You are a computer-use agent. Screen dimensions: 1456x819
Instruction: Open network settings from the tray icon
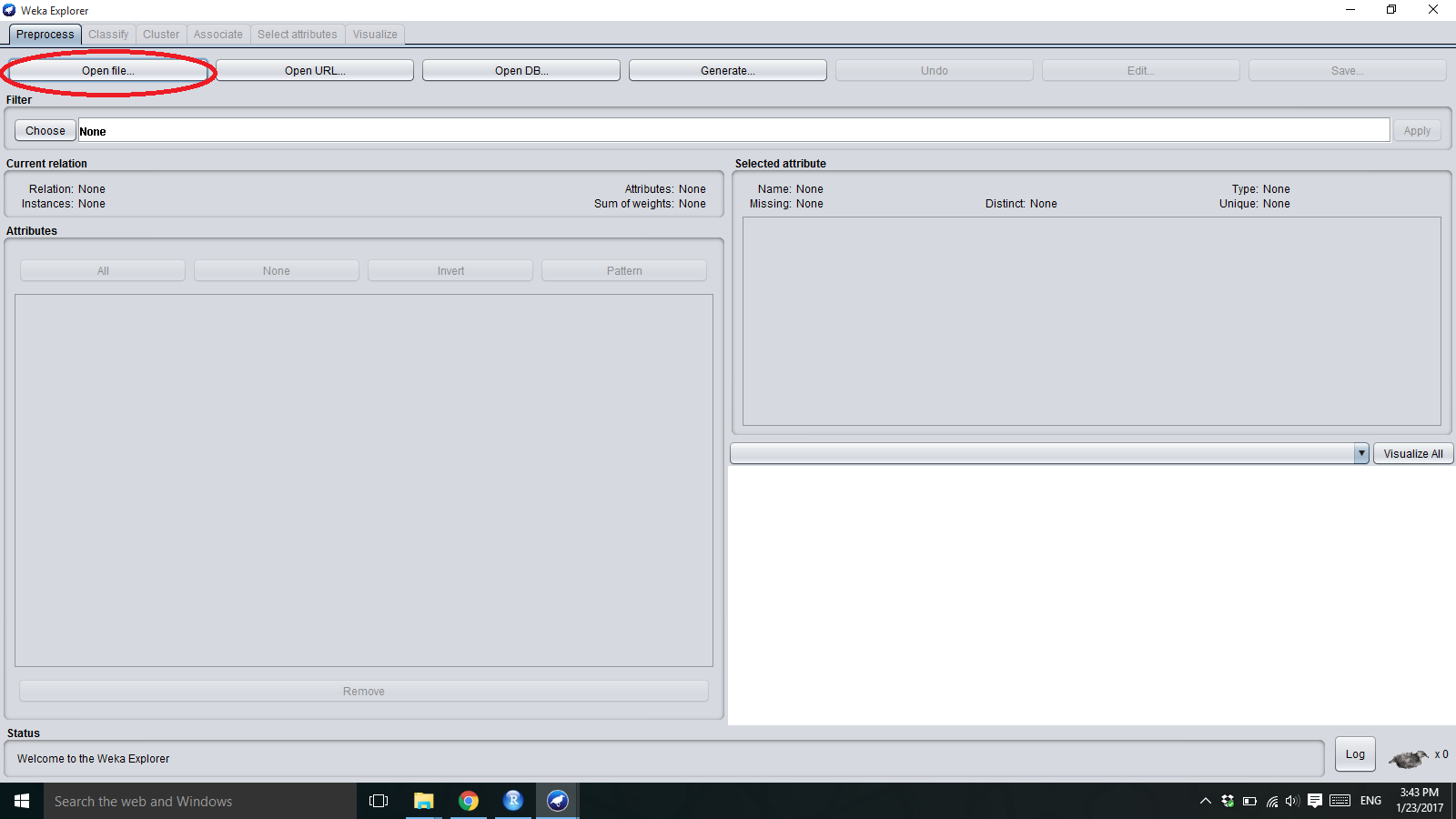tap(1271, 801)
